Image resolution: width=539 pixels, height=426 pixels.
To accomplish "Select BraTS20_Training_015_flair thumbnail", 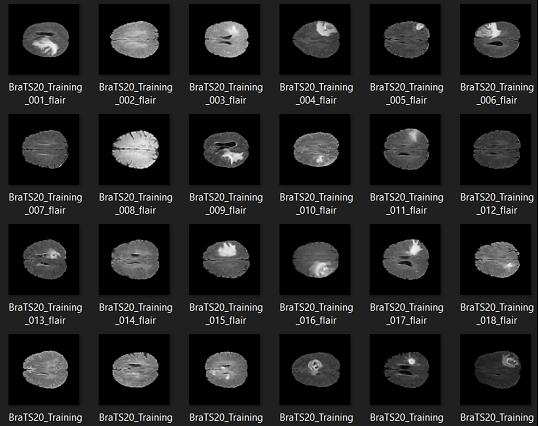I will pyautogui.click(x=224, y=260).
